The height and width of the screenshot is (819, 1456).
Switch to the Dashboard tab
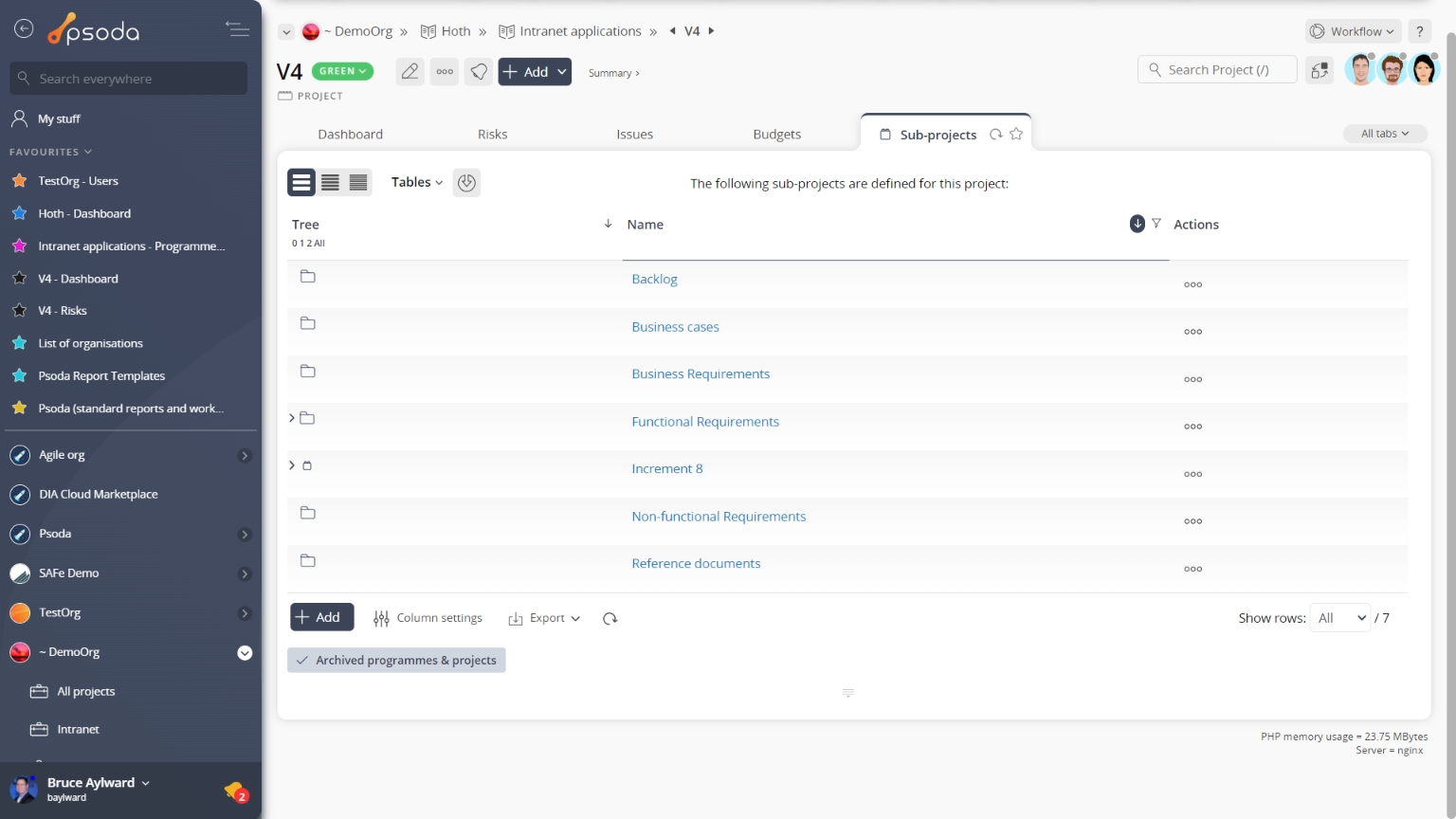click(x=351, y=134)
